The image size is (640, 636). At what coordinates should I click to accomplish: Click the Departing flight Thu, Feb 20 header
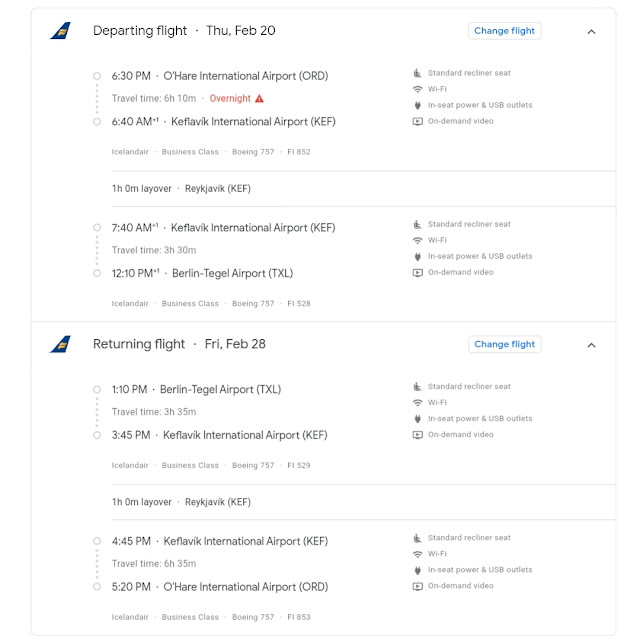click(x=184, y=31)
